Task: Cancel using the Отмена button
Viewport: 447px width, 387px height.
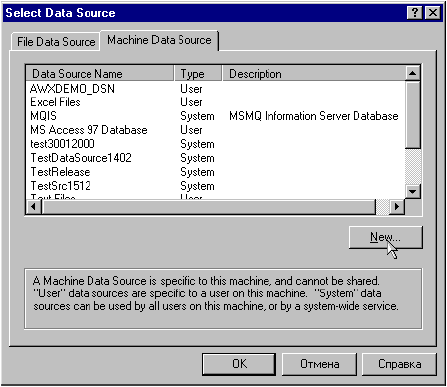Action: point(319,364)
